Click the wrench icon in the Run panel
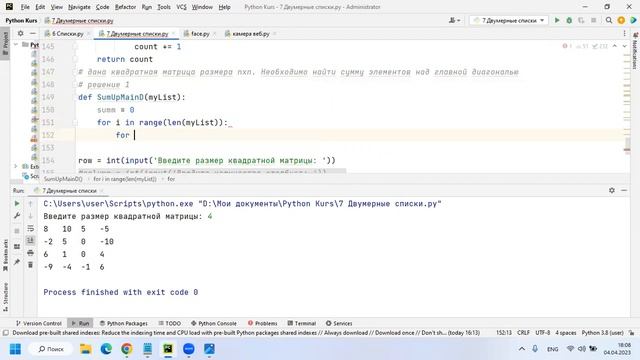 click(17, 216)
